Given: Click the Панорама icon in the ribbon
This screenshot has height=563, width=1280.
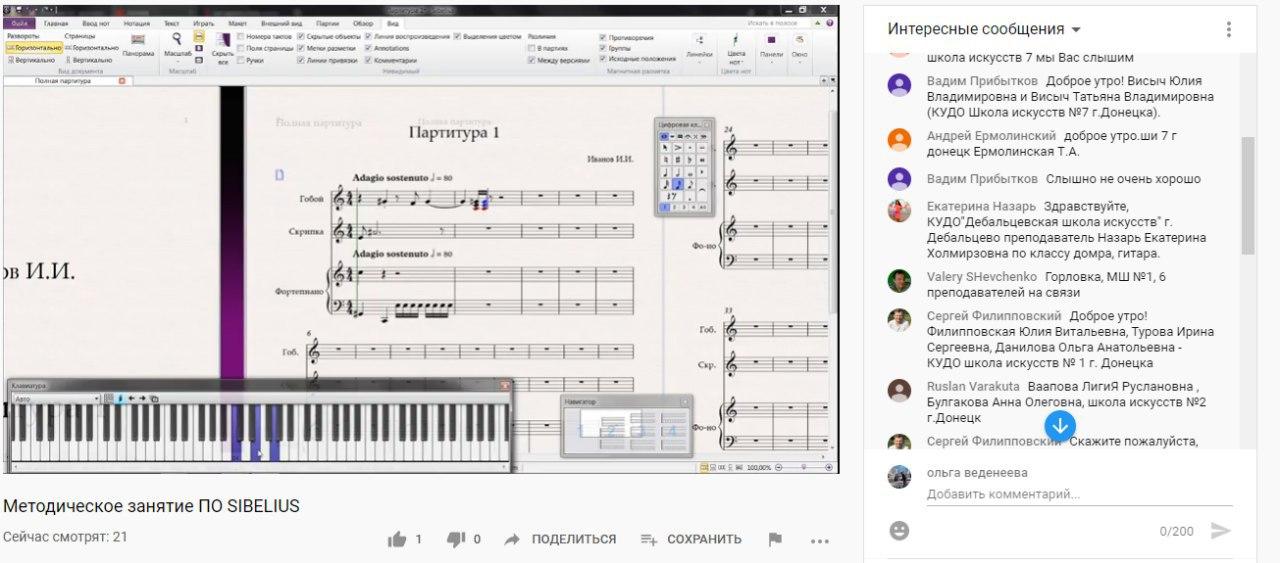Looking at the screenshot, I should tap(138, 39).
